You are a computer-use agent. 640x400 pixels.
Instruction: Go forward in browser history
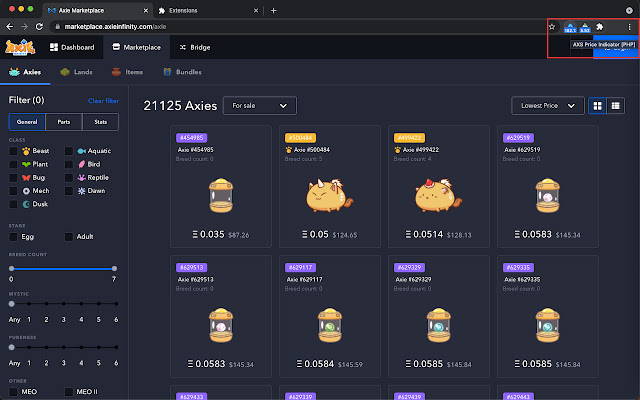coord(24,27)
